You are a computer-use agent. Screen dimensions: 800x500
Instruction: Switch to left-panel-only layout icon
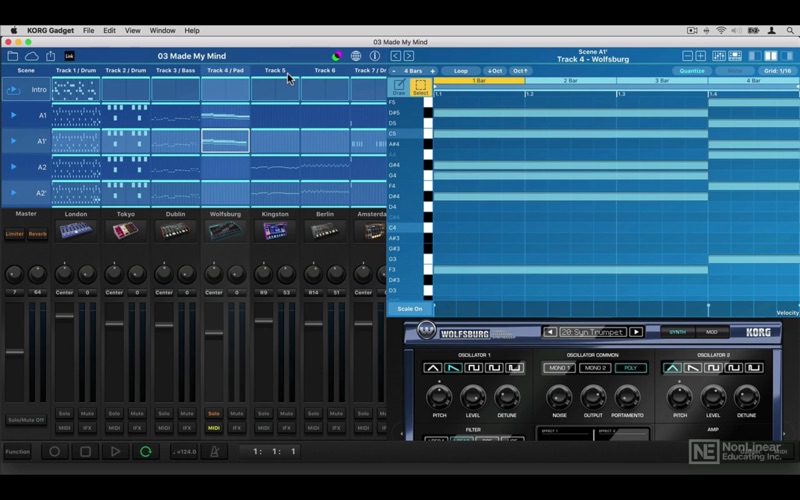click(755, 56)
